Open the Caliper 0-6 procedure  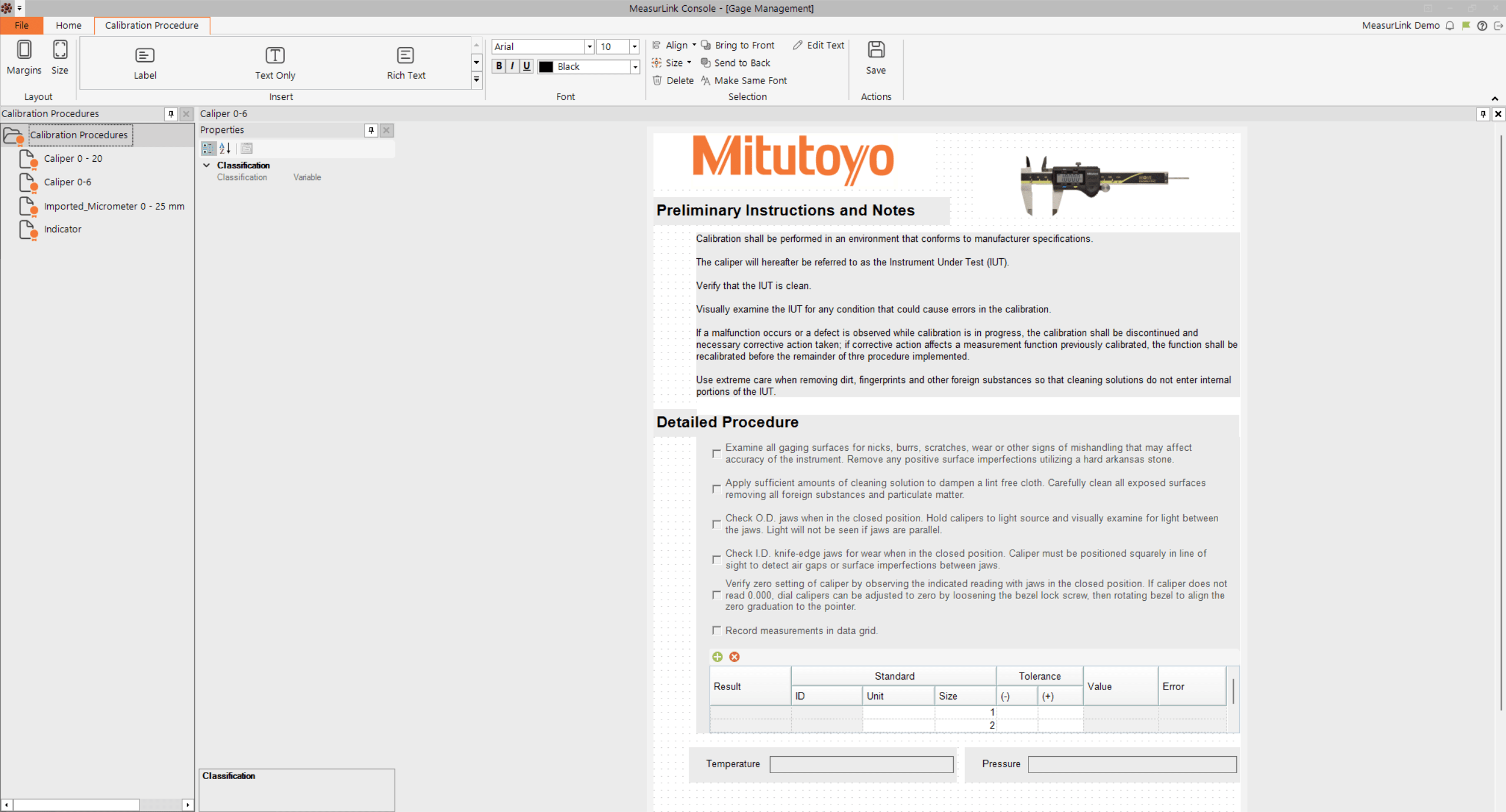click(x=68, y=182)
